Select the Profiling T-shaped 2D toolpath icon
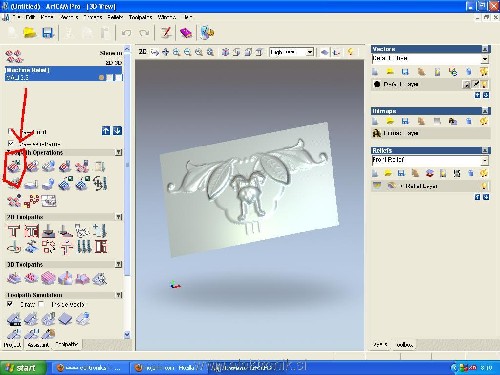The image size is (500, 375). tap(14, 231)
